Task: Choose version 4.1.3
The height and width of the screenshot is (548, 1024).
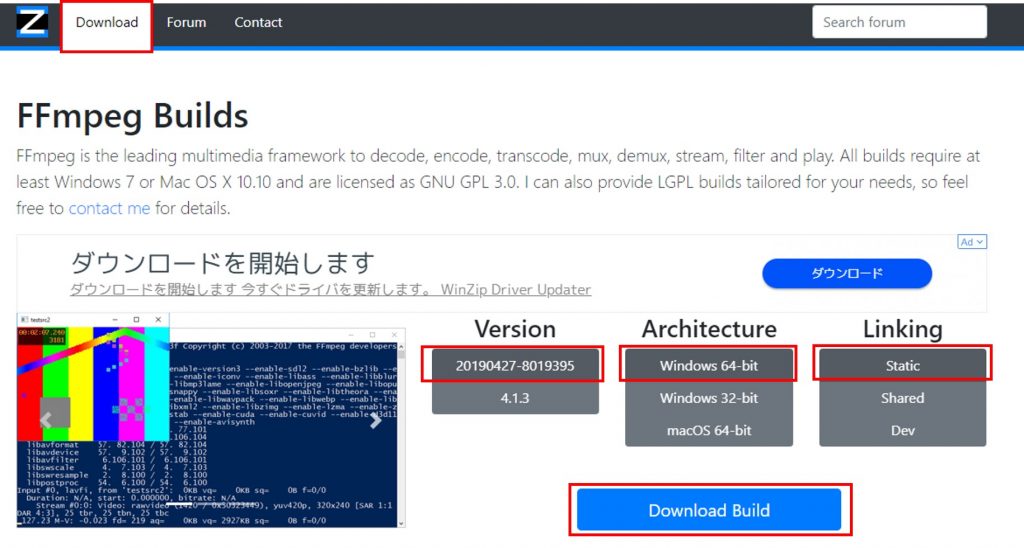Action: point(515,398)
